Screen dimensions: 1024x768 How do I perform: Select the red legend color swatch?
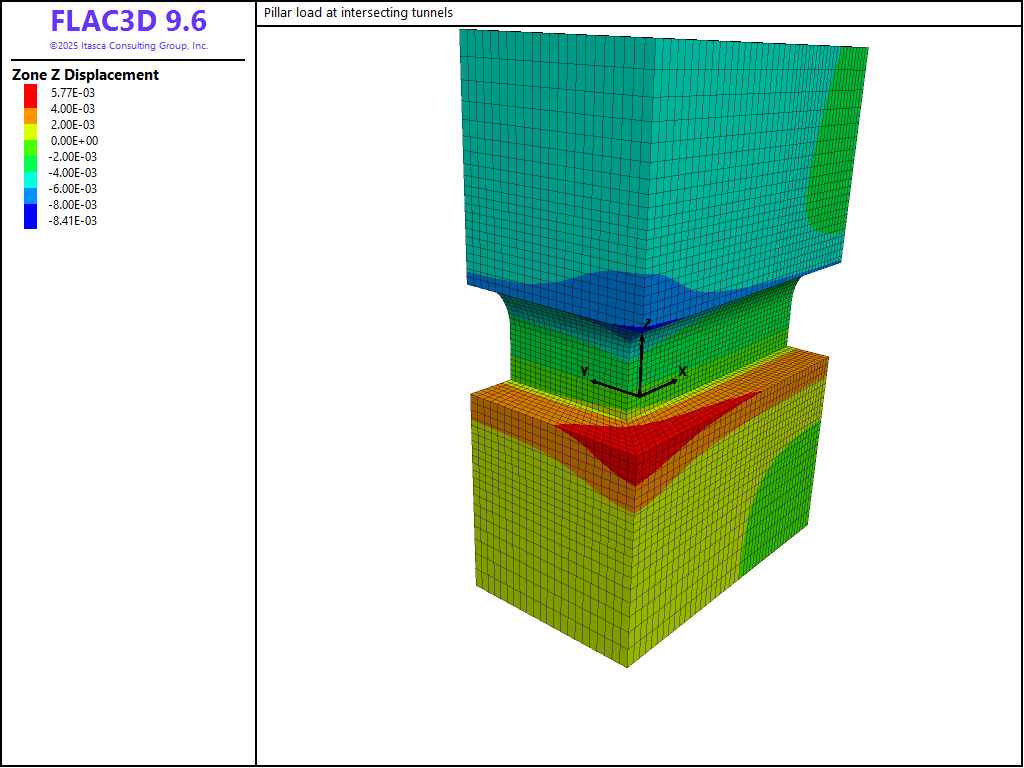click(x=31, y=93)
